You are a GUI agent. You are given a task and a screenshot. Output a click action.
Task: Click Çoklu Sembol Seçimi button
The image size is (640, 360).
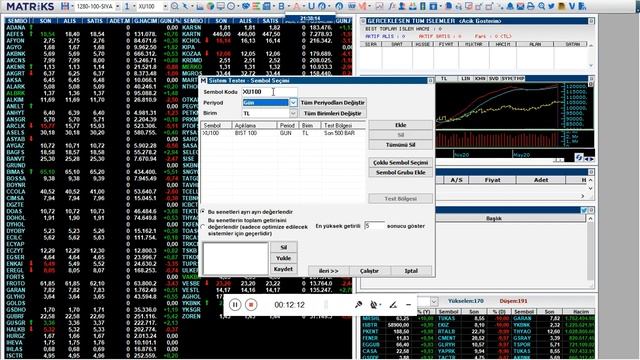400,162
